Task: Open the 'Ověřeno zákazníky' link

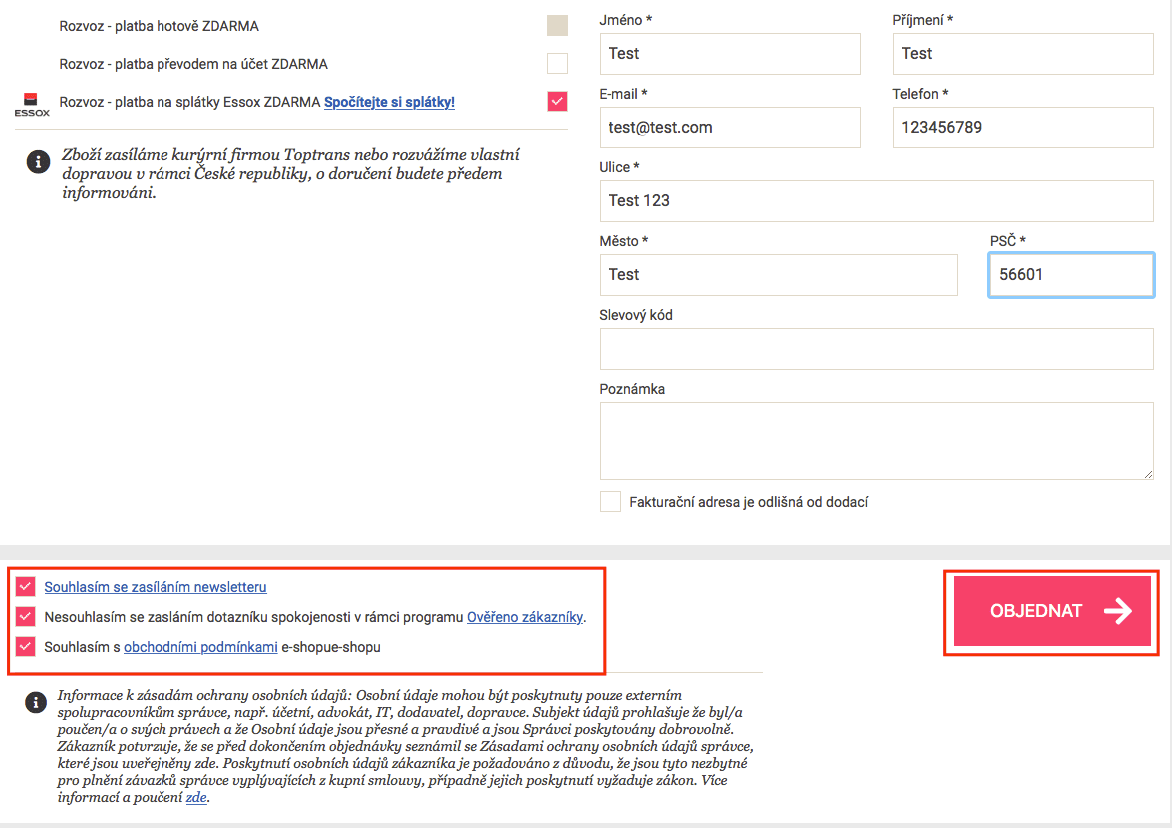Action: pos(524,617)
